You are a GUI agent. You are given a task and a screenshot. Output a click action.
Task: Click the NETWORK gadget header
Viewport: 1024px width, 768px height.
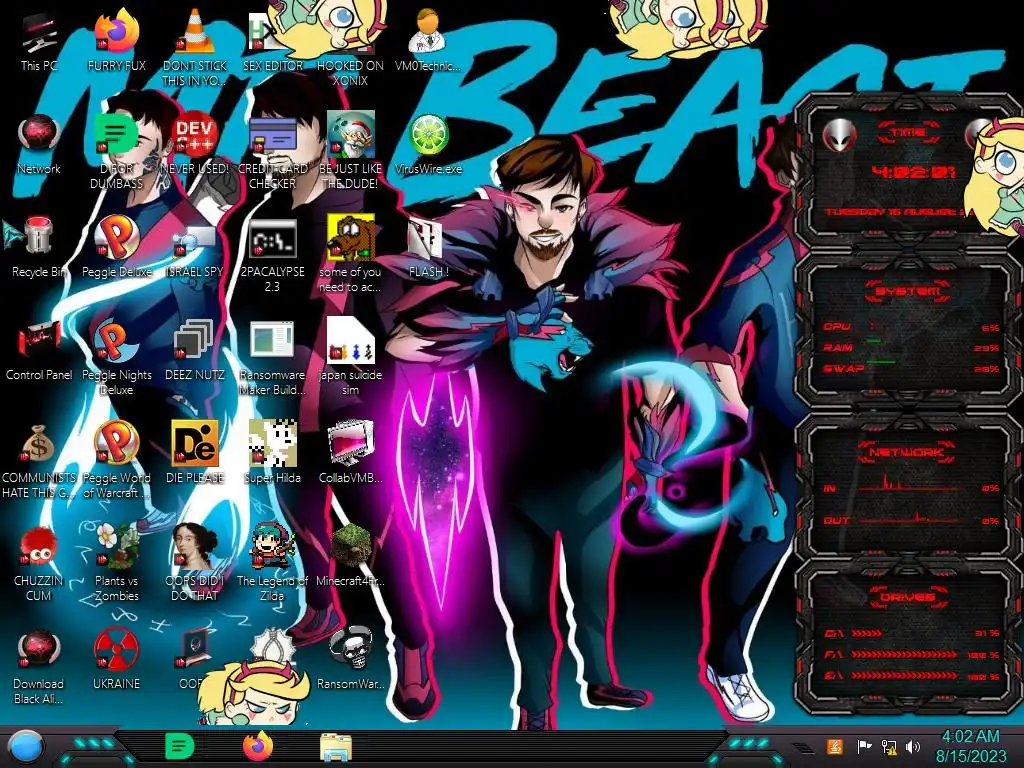click(907, 452)
